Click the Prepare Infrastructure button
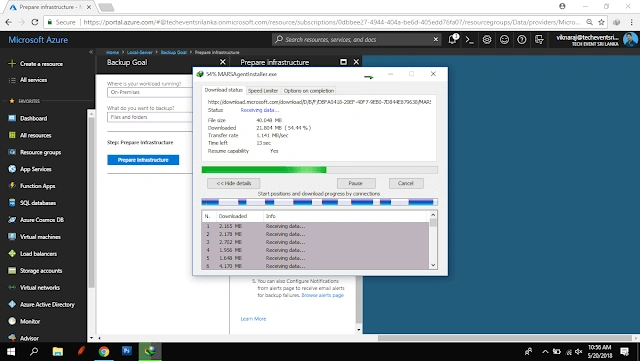The height and width of the screenshot is (361, 640). 143,160
